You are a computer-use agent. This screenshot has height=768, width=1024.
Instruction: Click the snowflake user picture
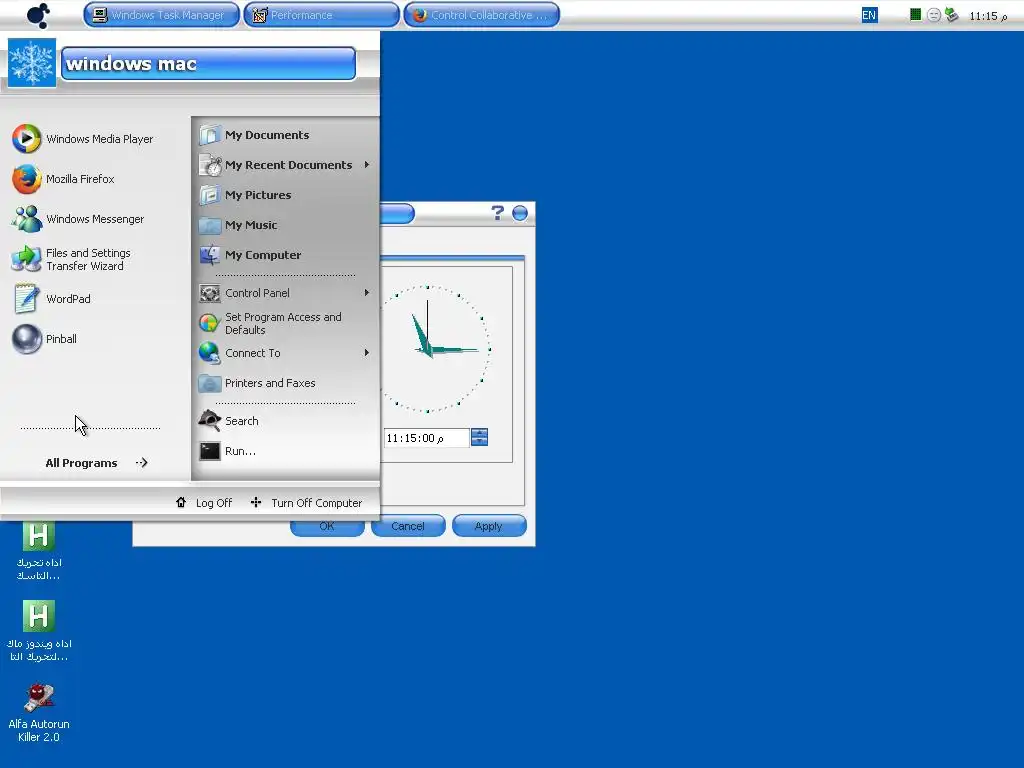click(31, 63)
